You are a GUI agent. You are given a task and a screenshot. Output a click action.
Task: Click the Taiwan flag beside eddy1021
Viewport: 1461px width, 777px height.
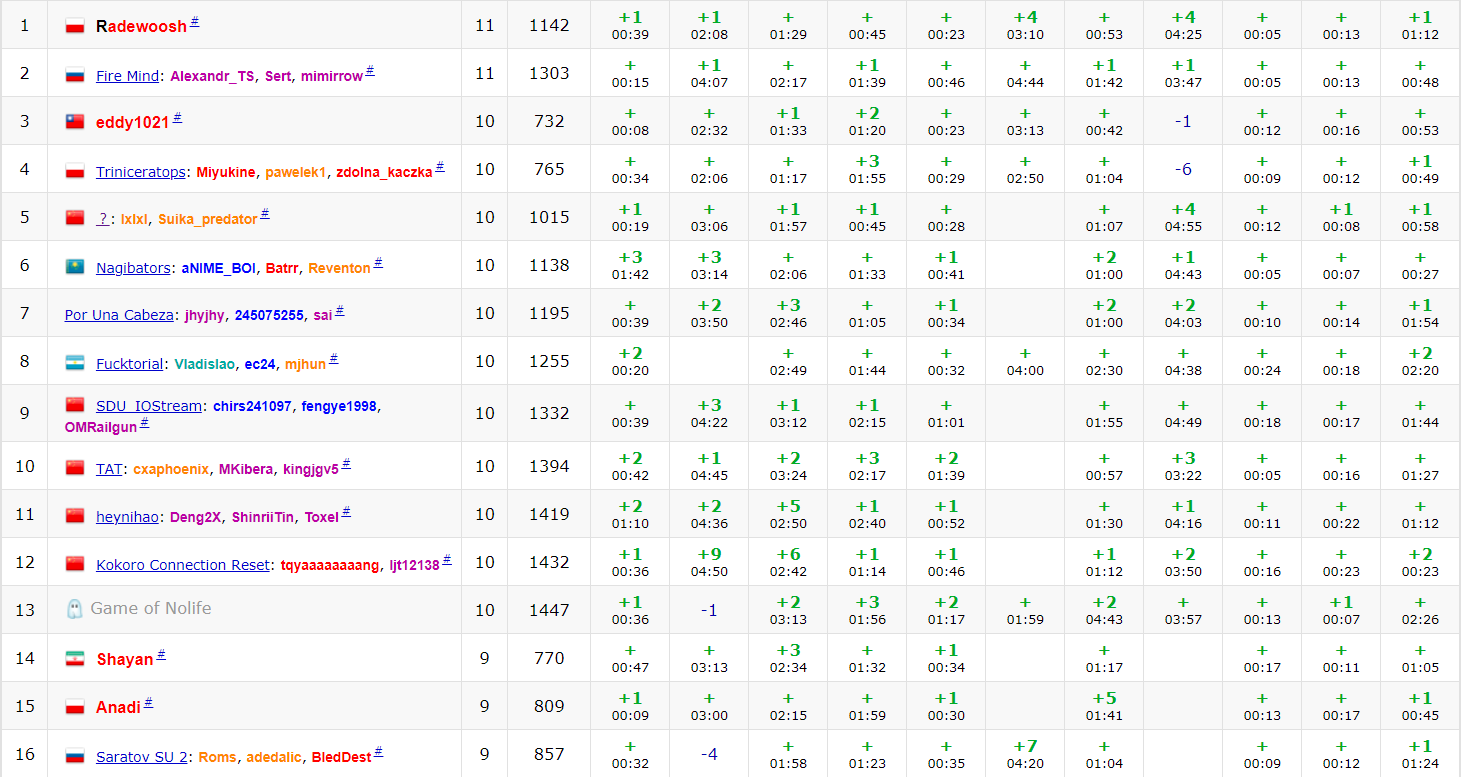pos(75,122)
